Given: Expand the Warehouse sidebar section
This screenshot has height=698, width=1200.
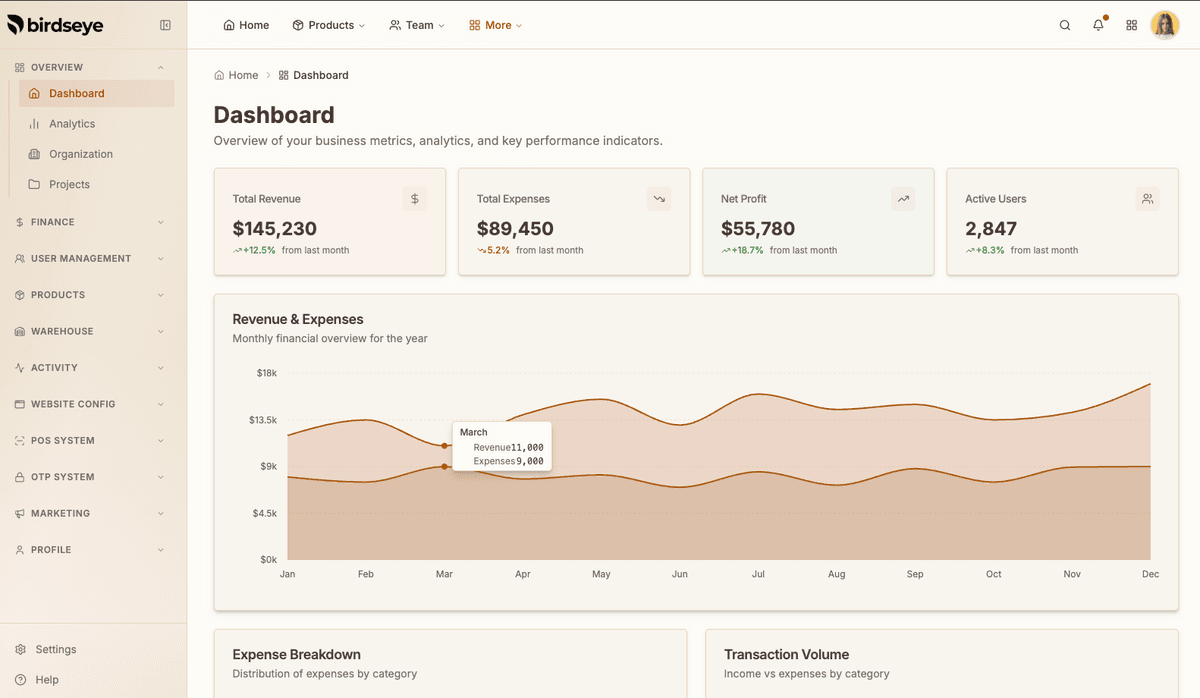Looking at the screenshot, I should pos(90,331).
